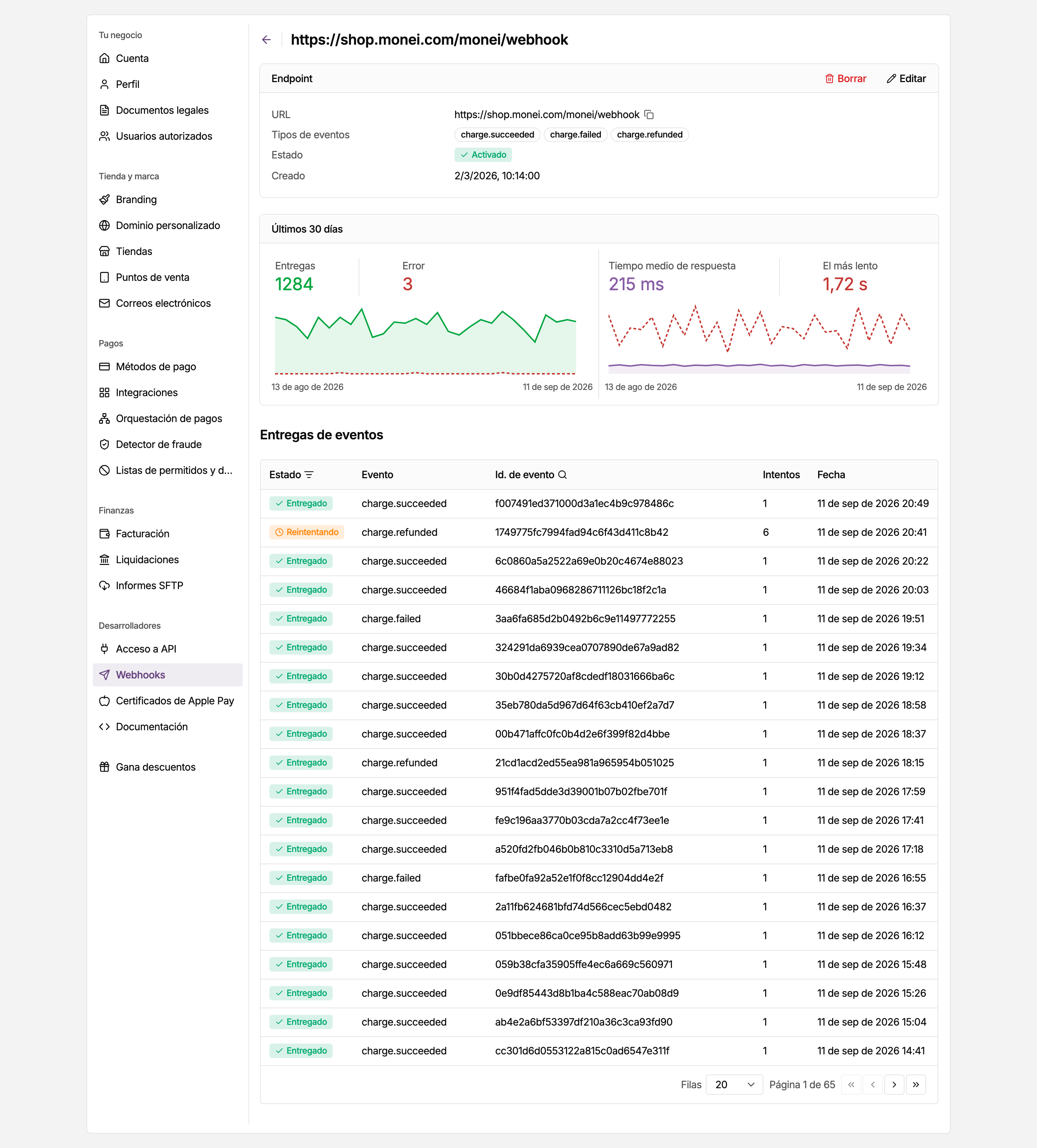Click the Orquestación de pagos network icon
This screenshot has width=1037, height=1148.
pos(104,418)
